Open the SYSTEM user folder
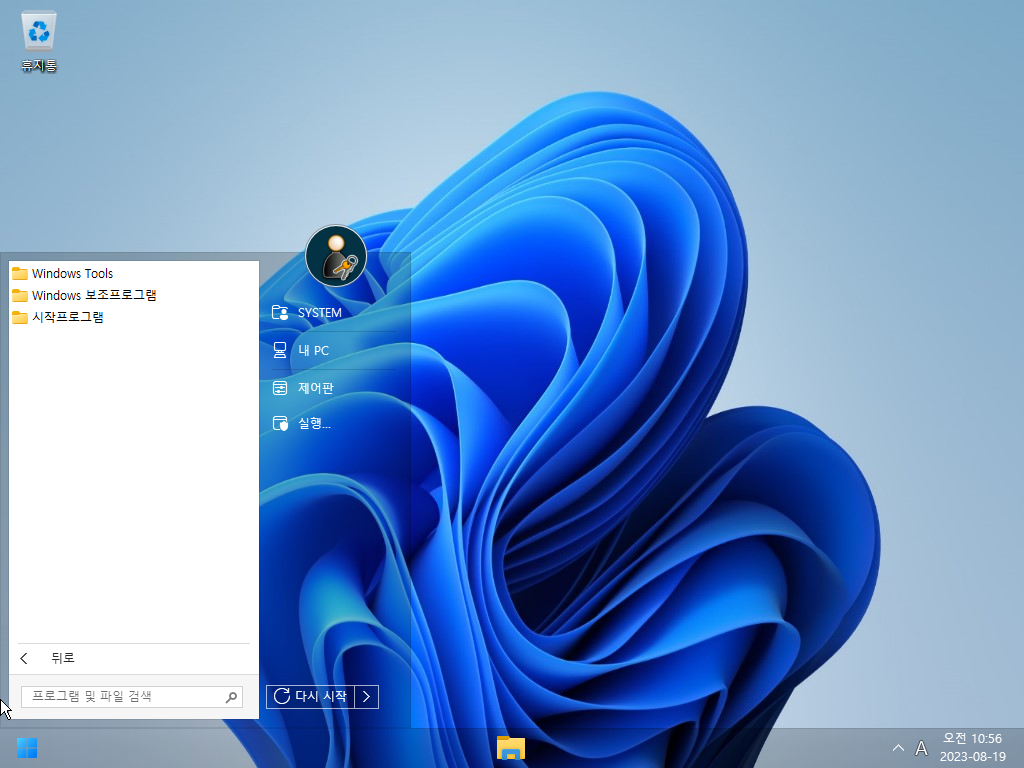This screenshot has width=1024, height=768. 333,313
